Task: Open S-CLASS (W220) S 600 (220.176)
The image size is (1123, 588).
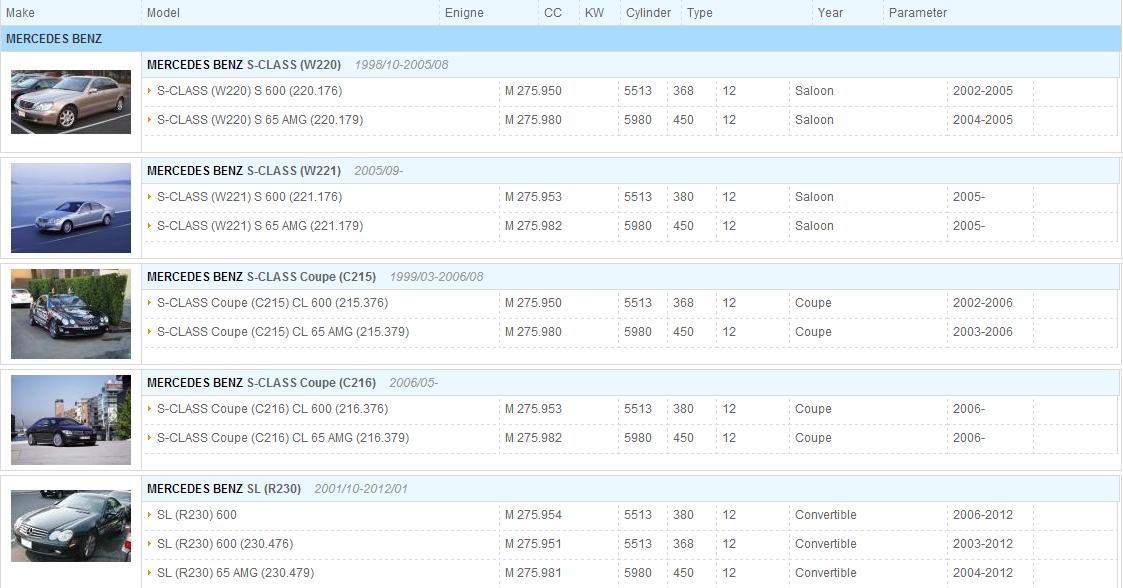Action: (249, 91)
